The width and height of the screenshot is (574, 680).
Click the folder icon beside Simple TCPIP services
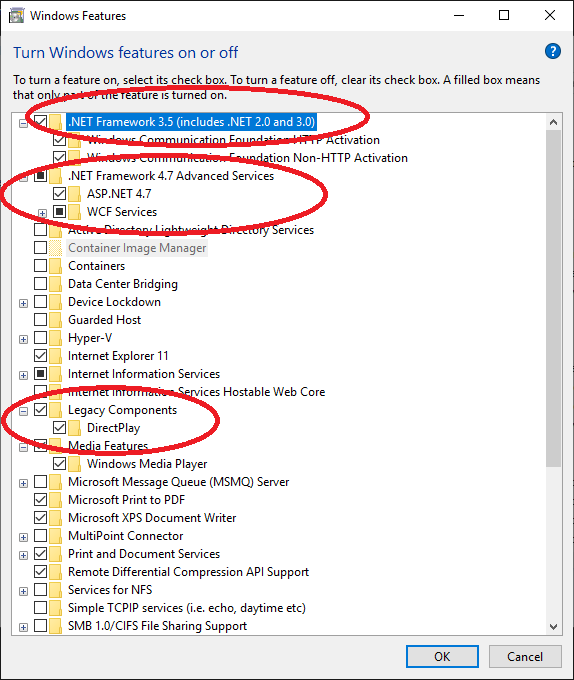click(x=55, y=608)
